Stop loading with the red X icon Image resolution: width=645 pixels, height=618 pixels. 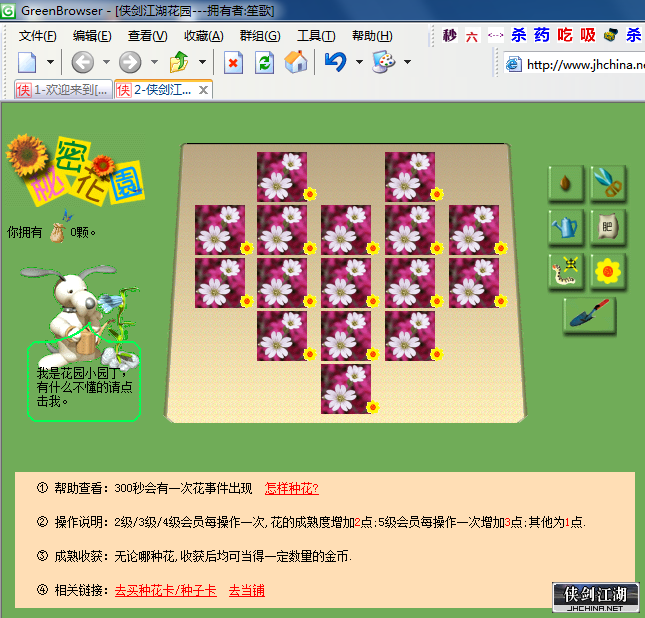click(x=233, y=63)
